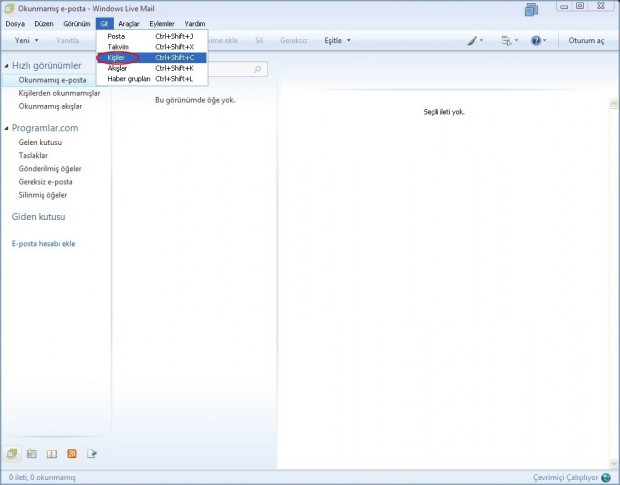Open the Görünüm menu
Screen dimensions: 620x485
(77, 24)
